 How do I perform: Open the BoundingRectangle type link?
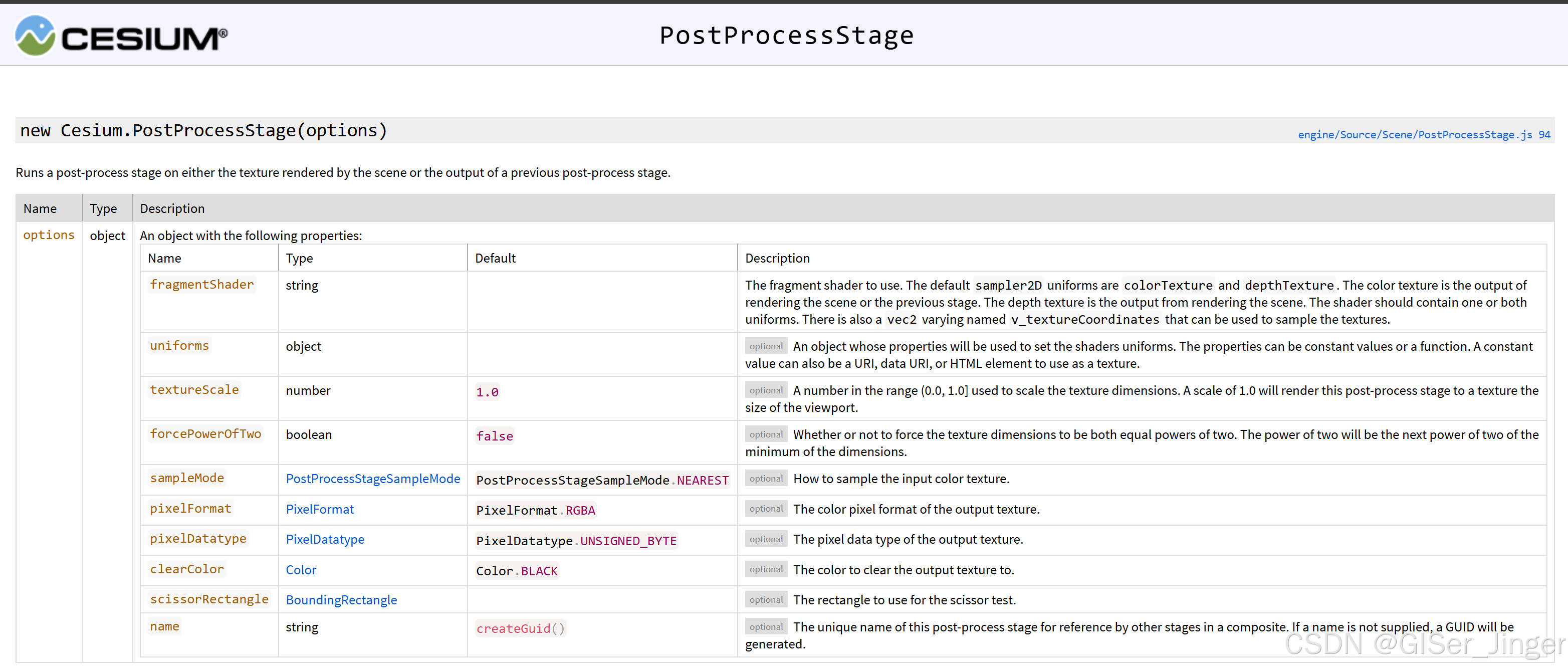(x=341, y=600)
